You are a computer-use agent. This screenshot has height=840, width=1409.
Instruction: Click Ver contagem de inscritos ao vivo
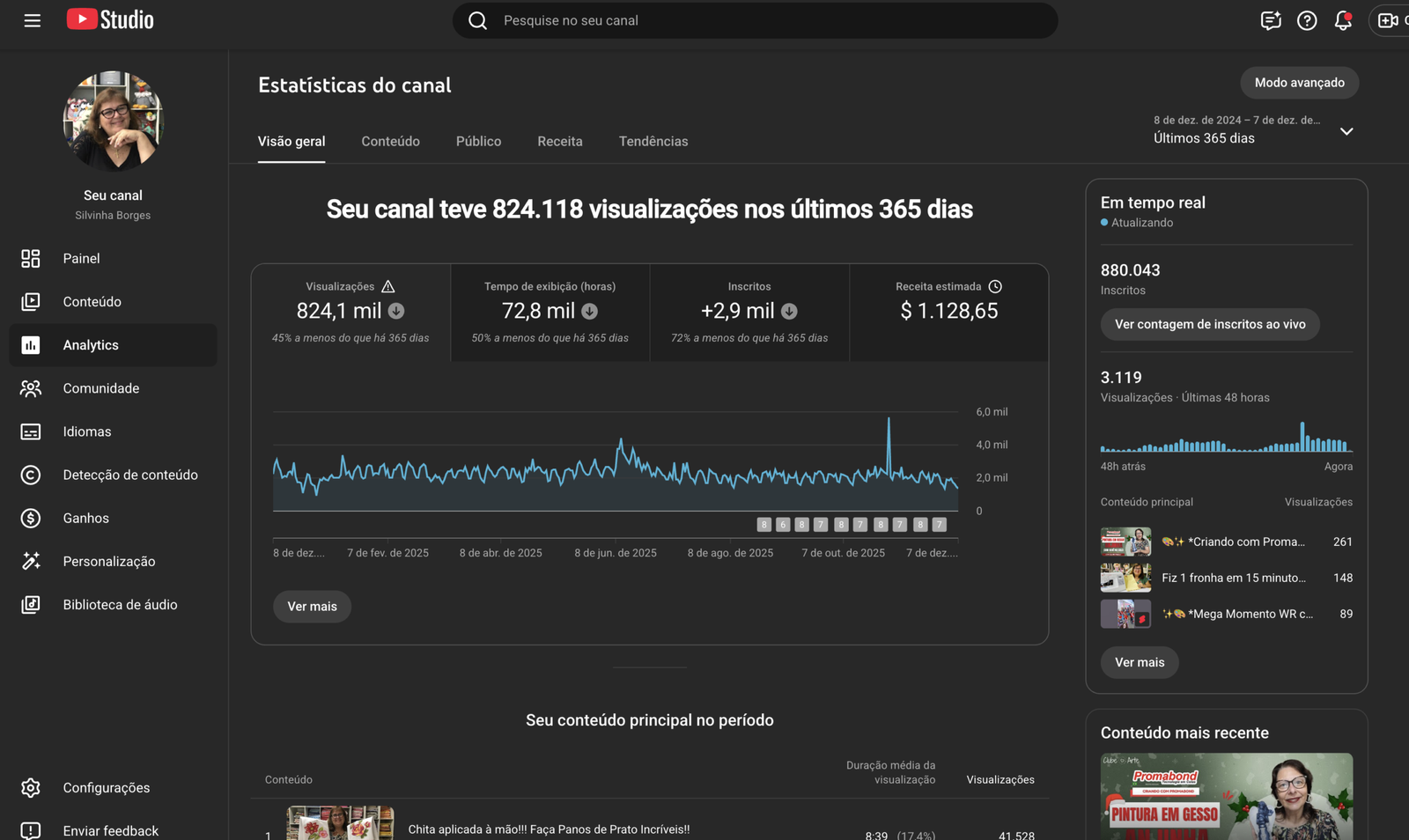(x=1209, y=324)
